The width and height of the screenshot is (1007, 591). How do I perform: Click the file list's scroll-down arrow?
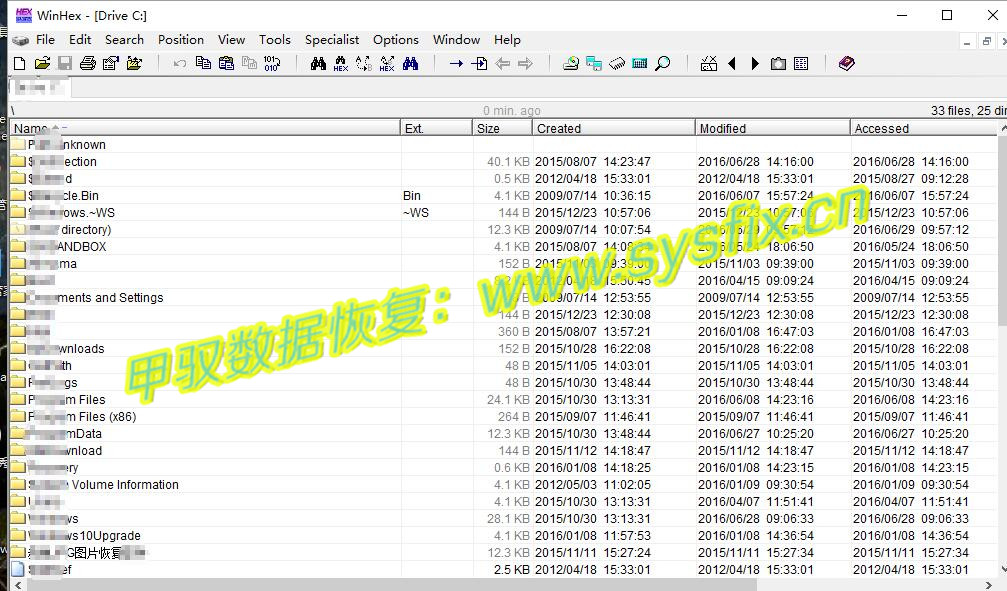pos(1003,570)
